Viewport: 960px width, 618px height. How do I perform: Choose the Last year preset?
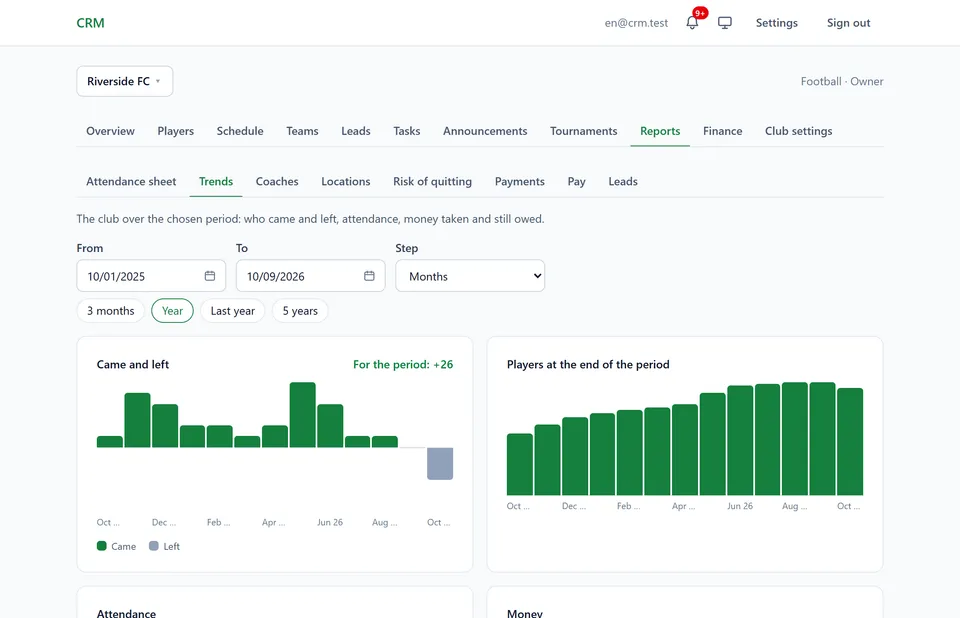click(233, 311)
